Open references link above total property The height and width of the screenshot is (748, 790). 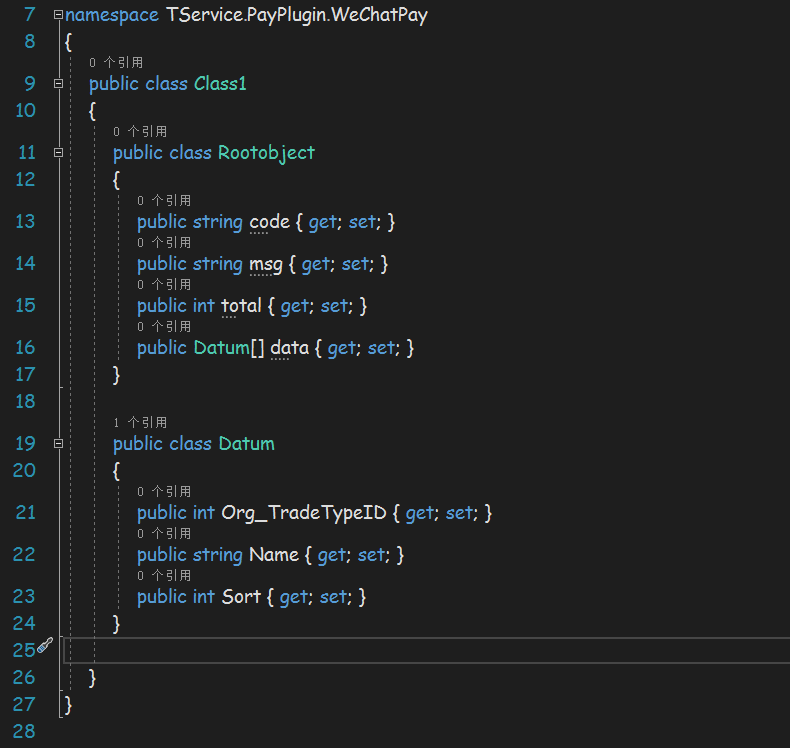click(164, 285)
